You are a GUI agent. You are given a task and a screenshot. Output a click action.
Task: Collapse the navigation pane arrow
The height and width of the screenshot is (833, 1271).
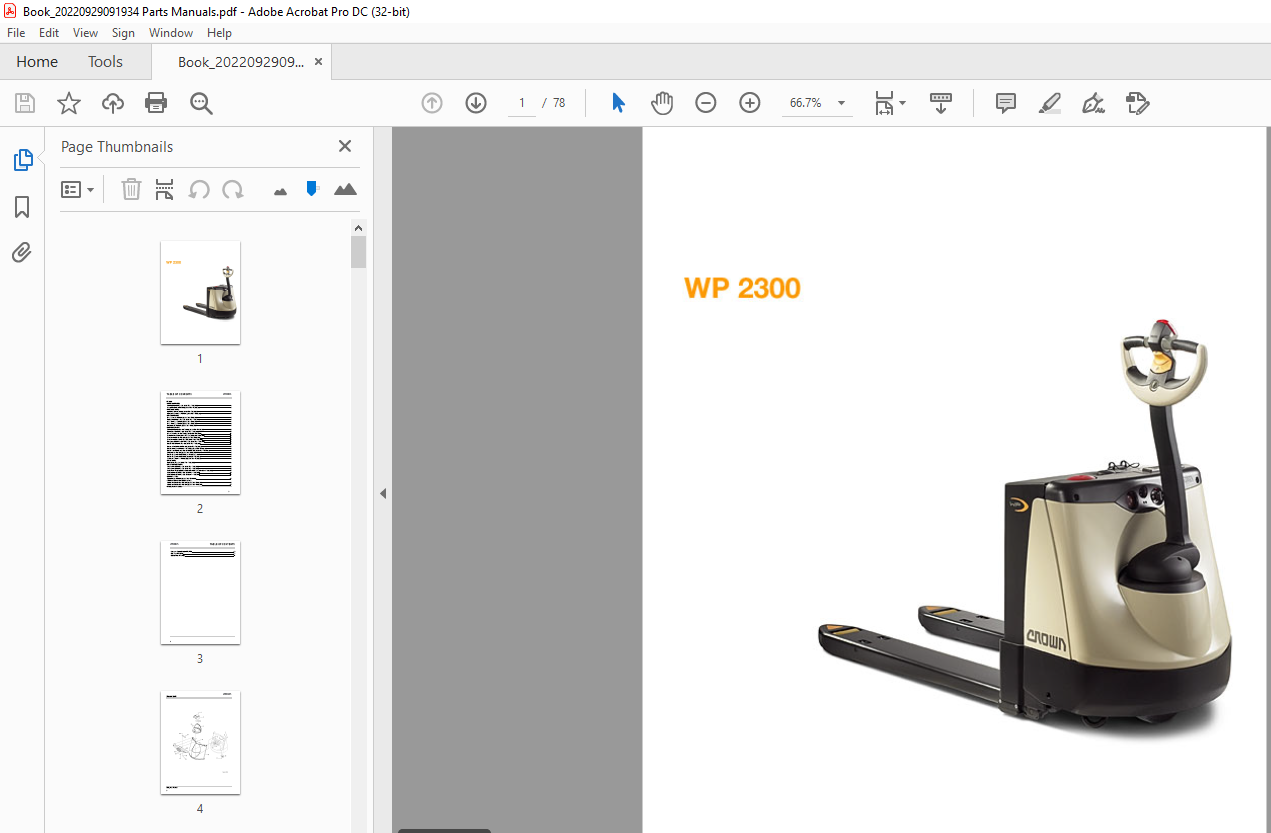pyautogui.click(x=382, y=493)
